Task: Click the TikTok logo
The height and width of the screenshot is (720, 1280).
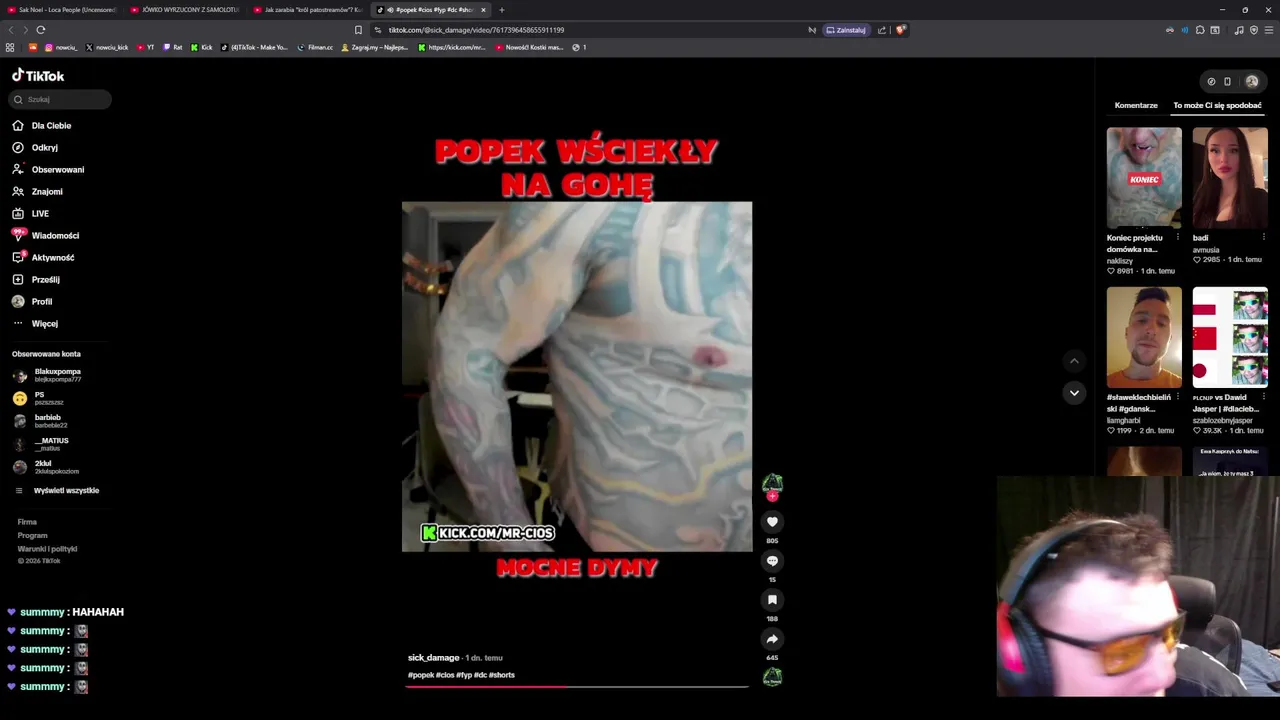Action: coord(38,76)
